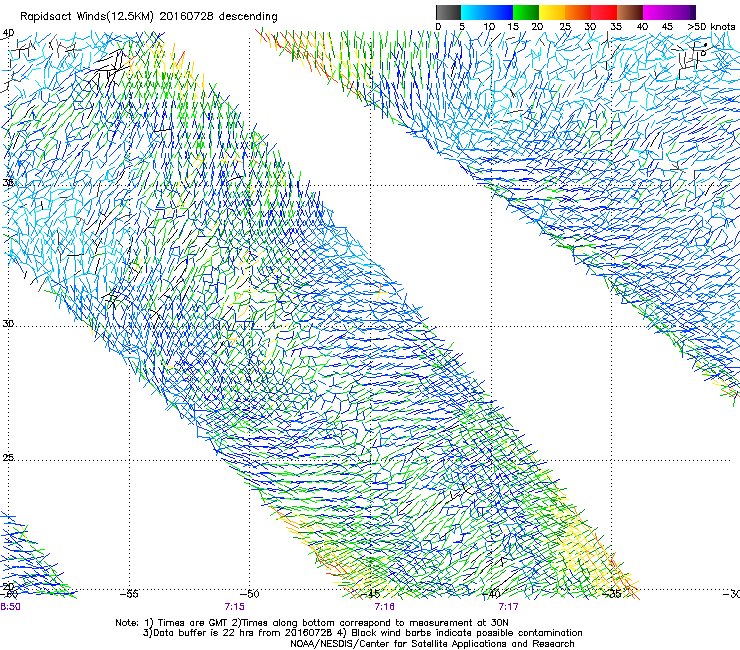The width and height of the screenshot is (740, 650).
Task: Click the latitude label '40' on left axis
Action: point(8,33)
